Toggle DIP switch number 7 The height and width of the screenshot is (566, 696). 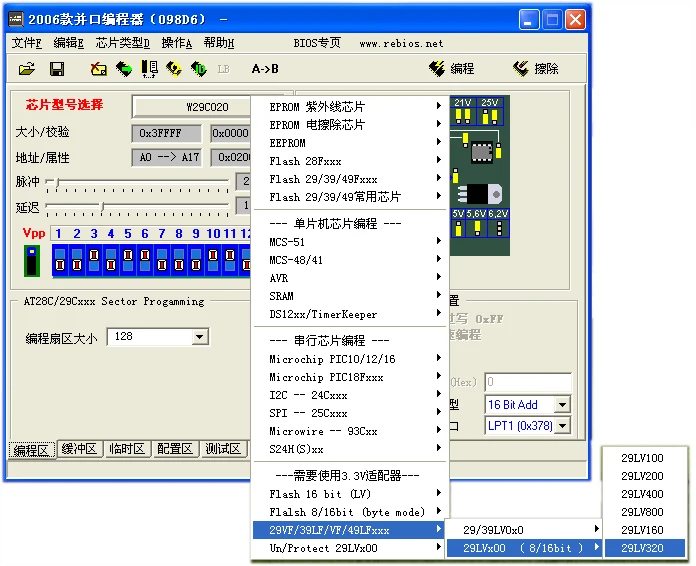pyautogui.click(x=162, y=260)
